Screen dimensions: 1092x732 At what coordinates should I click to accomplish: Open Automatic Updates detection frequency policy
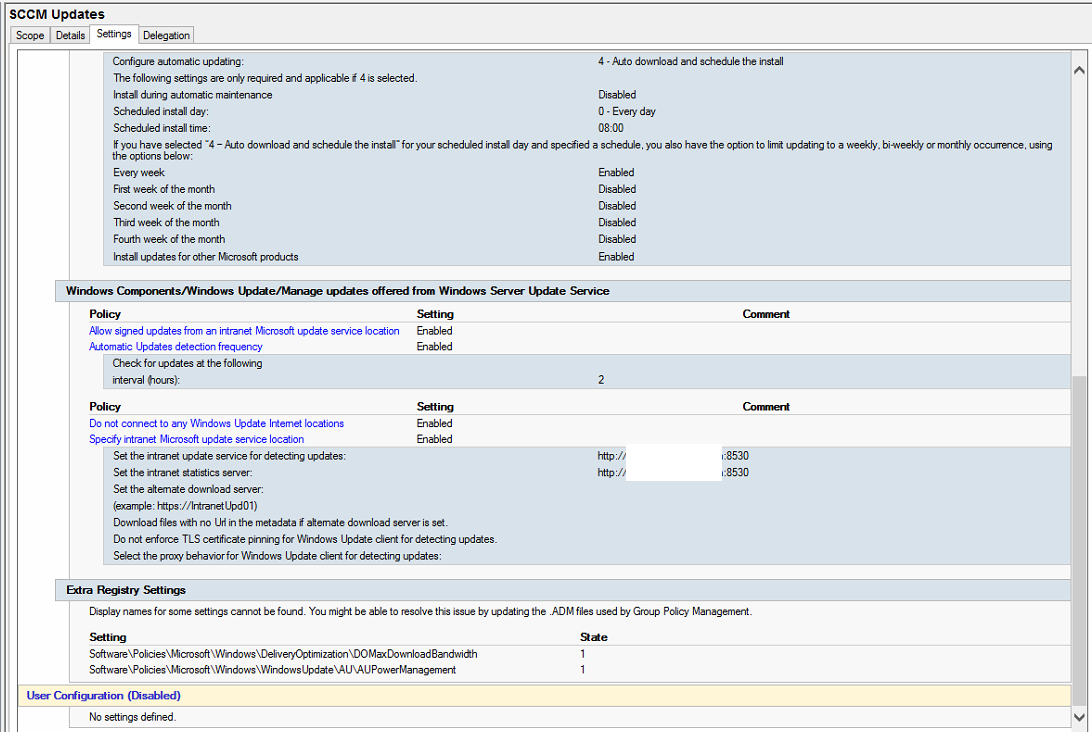coord(176,347)
